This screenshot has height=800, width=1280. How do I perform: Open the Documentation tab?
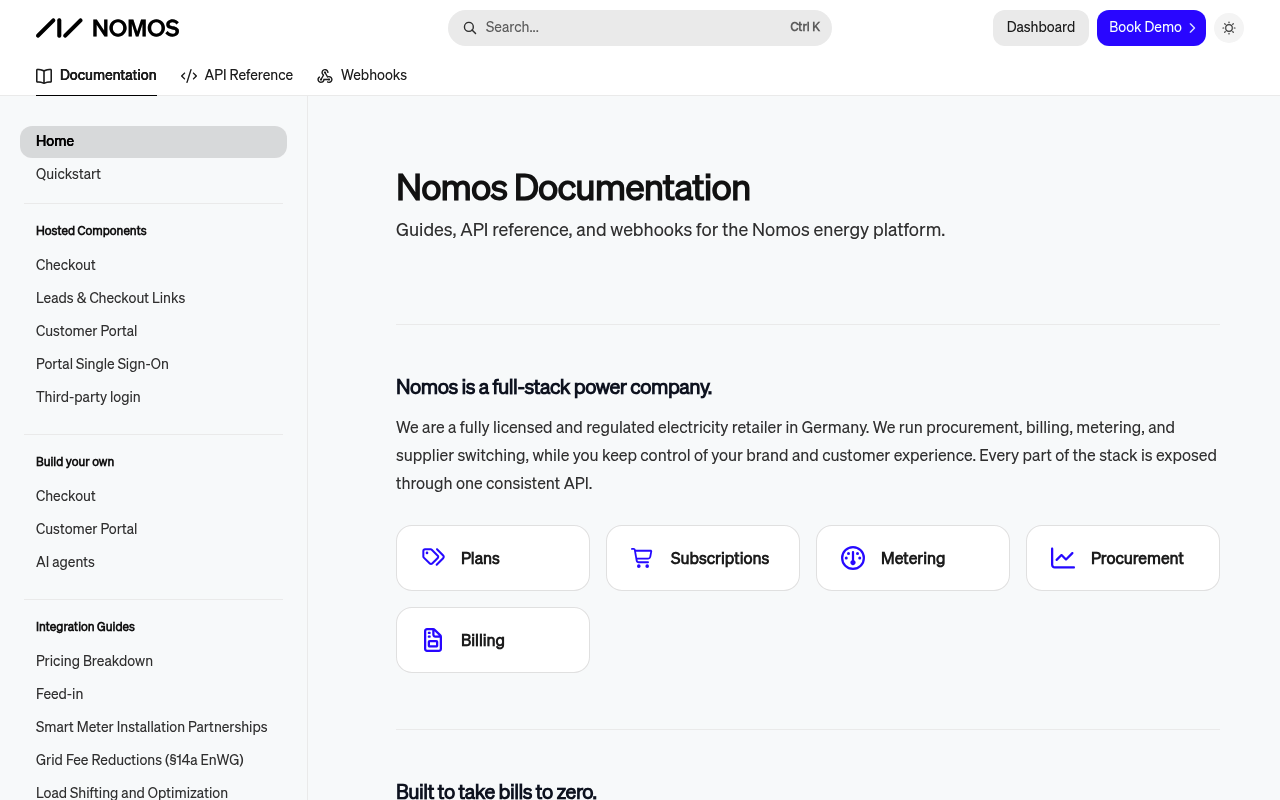[96, 76]
